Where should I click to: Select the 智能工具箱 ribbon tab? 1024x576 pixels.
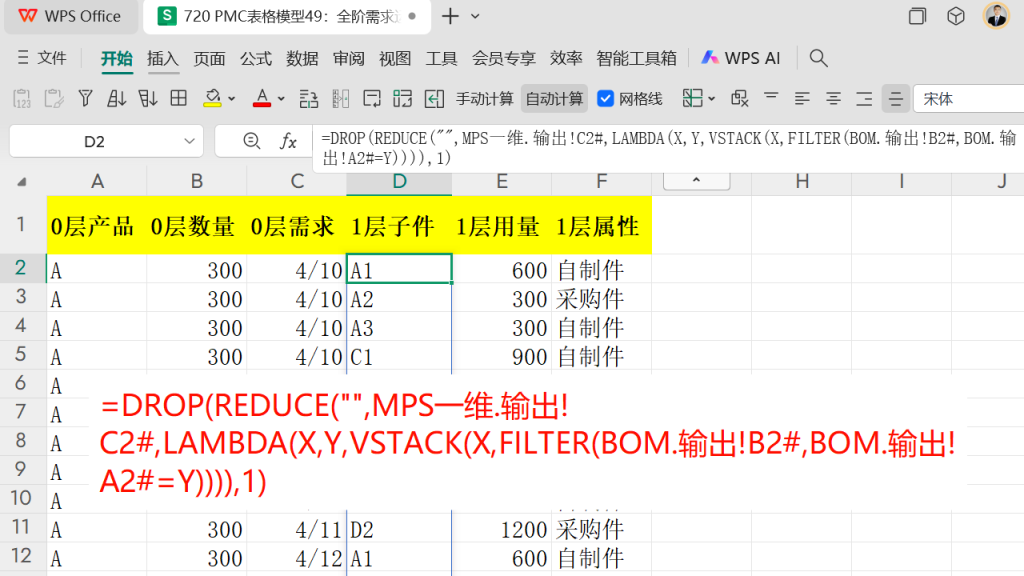tap(636, 58)
